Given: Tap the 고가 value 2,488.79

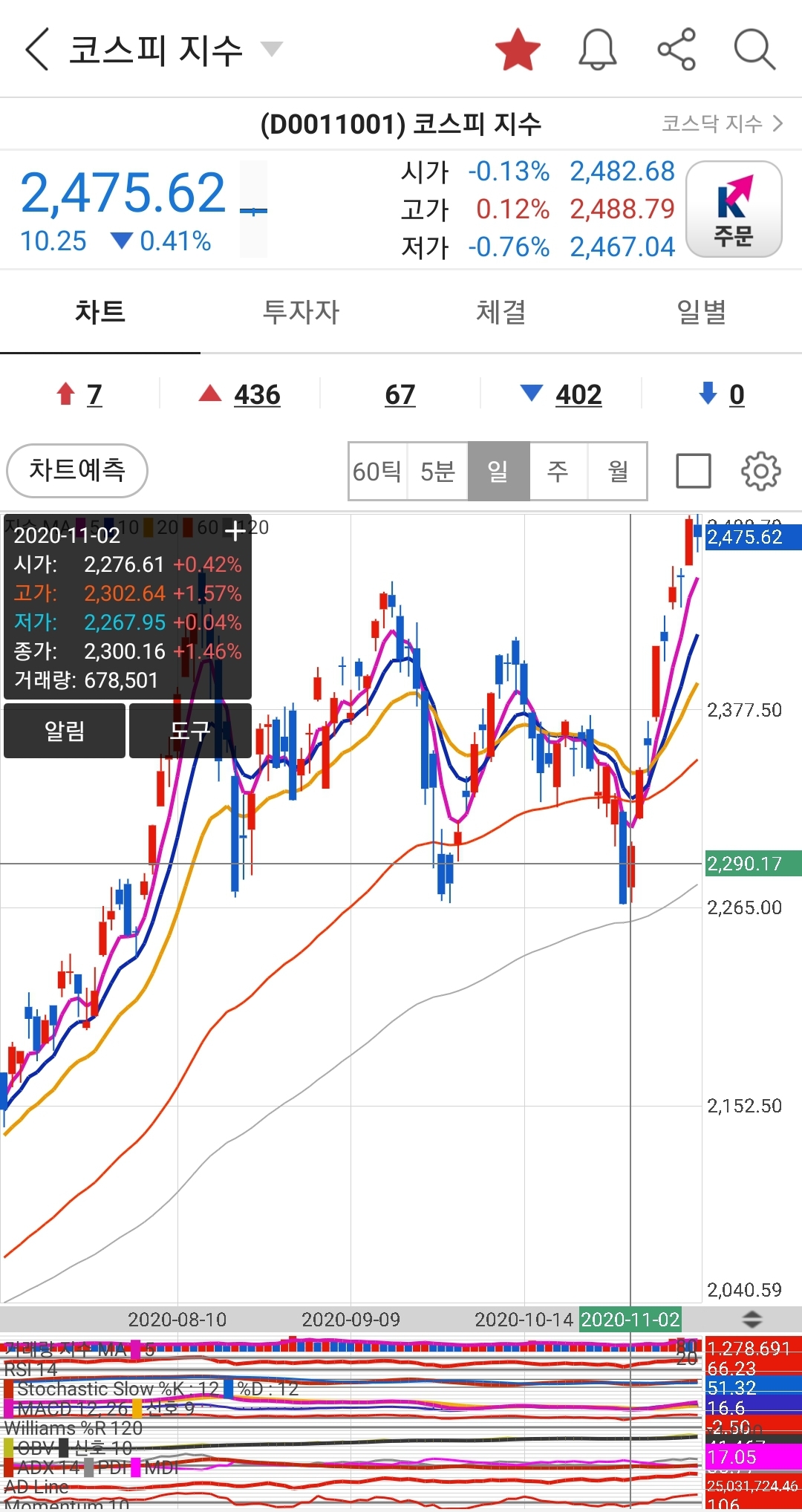Looking at the screenshot, I should pos(622,209).
